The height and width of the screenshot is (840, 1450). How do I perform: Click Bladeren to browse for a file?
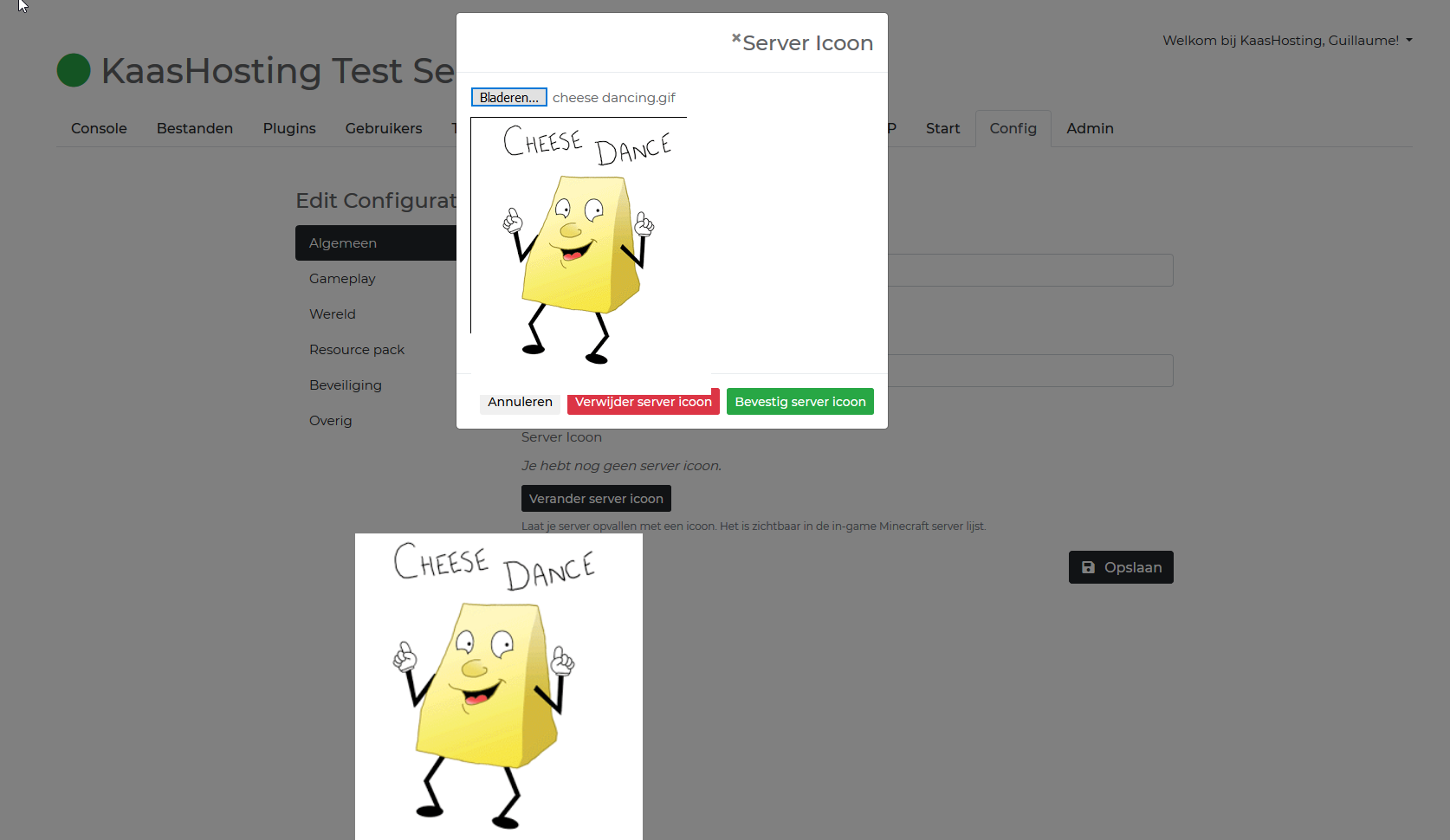click(508, 98)
